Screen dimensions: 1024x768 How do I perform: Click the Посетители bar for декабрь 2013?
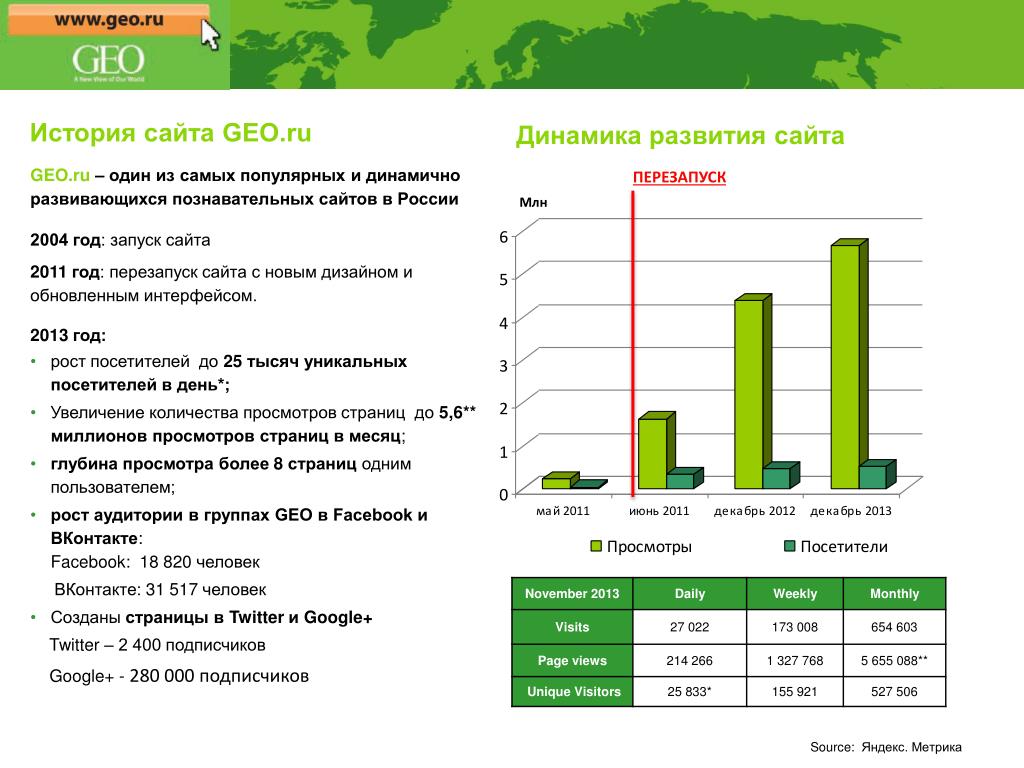(873, 477)
